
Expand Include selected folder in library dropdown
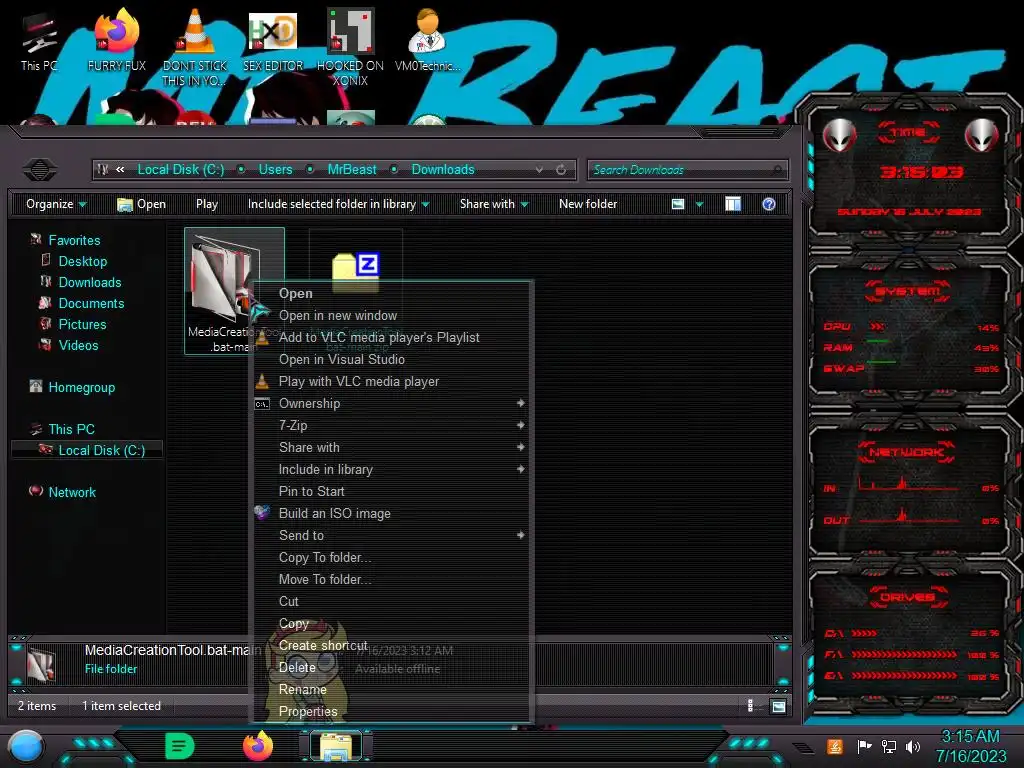coord(338,204)
